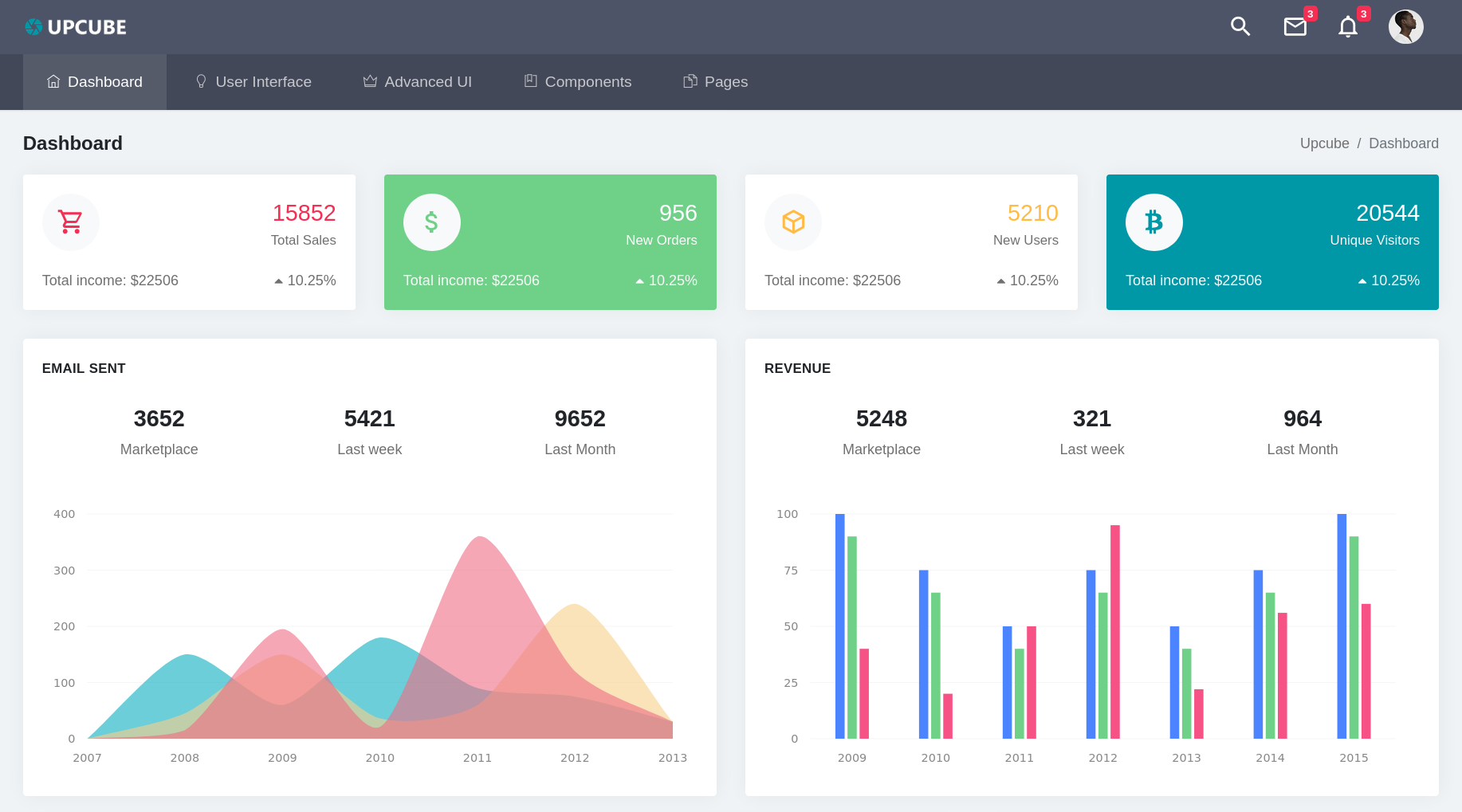The image size is (1462, 812).
Task: Open the Components menu
Action: coord(578,82)
